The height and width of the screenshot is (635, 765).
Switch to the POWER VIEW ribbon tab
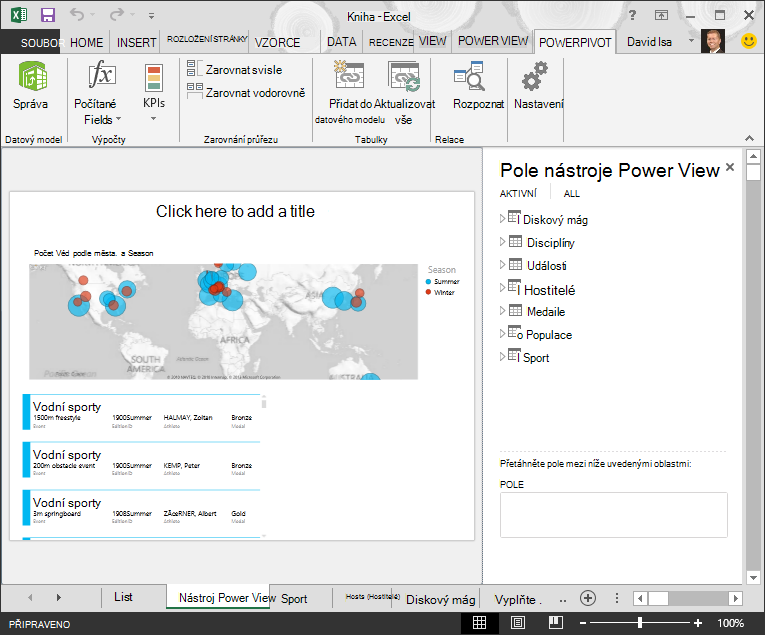(493, 41)
